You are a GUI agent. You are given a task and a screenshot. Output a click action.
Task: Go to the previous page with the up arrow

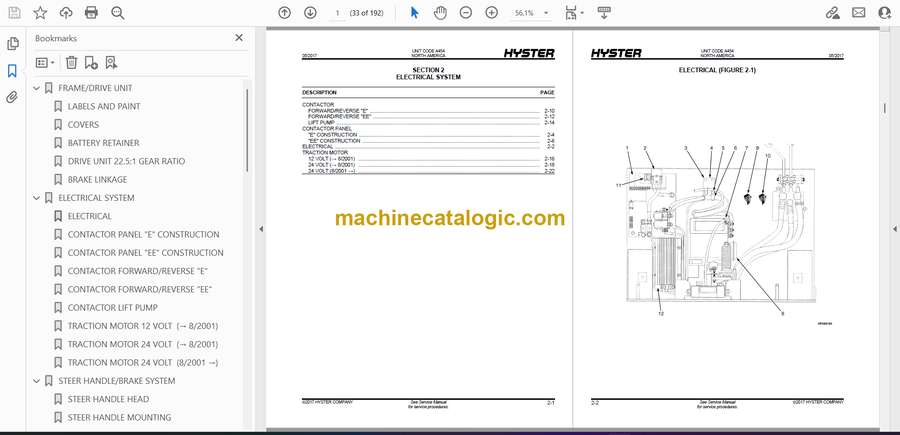click(x=284, y=13)
